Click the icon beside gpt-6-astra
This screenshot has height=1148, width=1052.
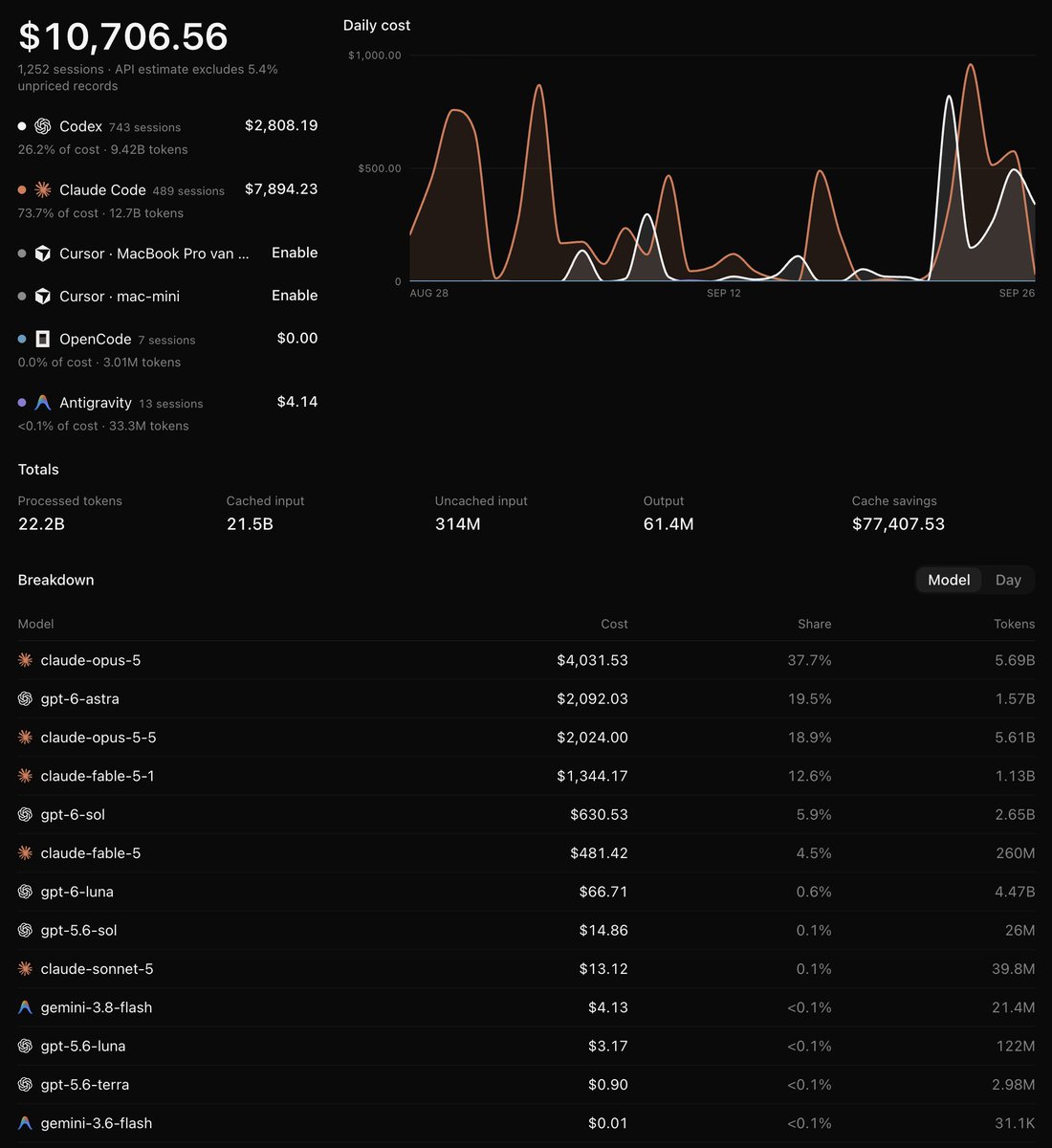click(26, 698)
